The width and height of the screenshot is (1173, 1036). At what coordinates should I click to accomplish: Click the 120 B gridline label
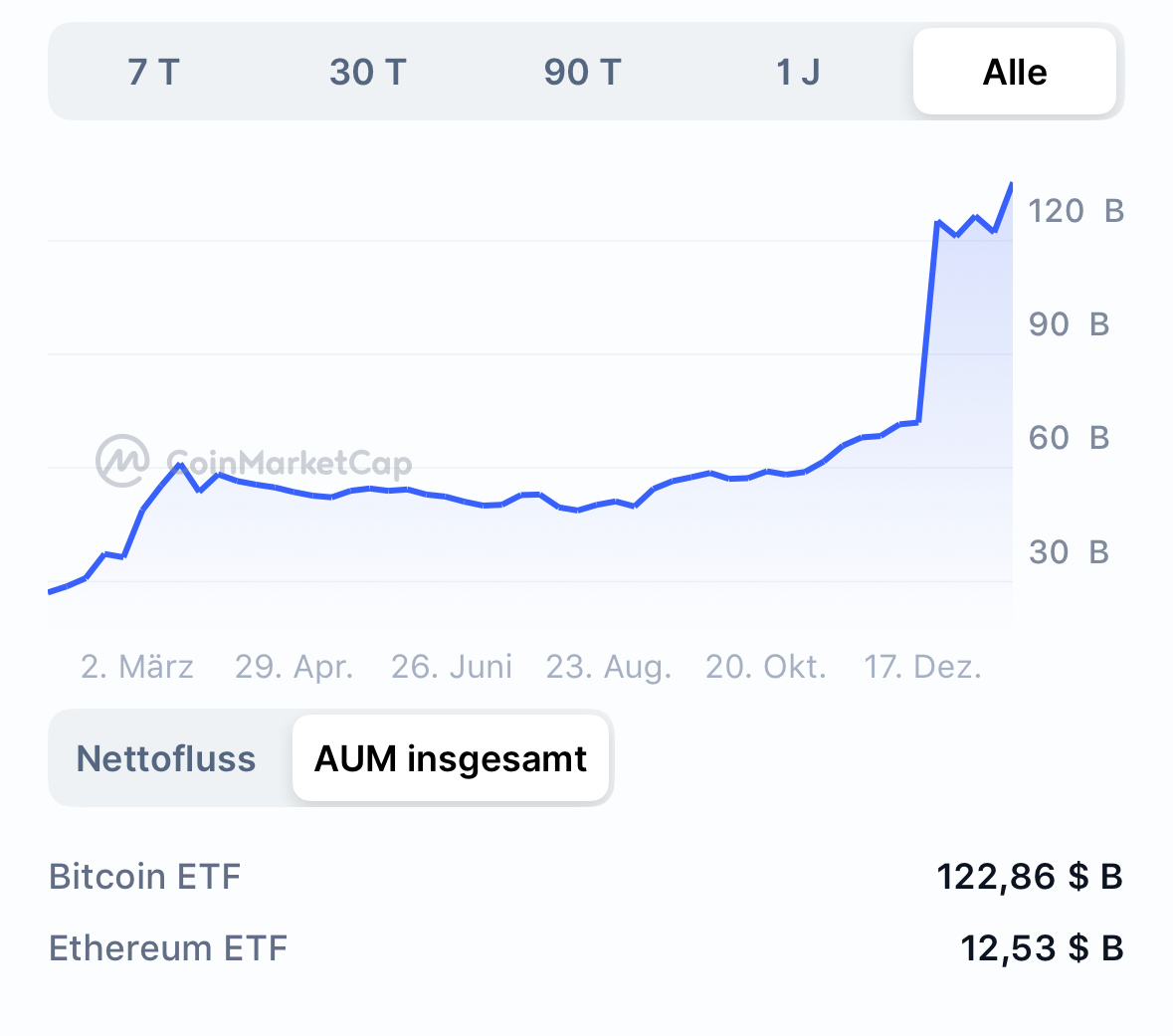pos(1074,211)
